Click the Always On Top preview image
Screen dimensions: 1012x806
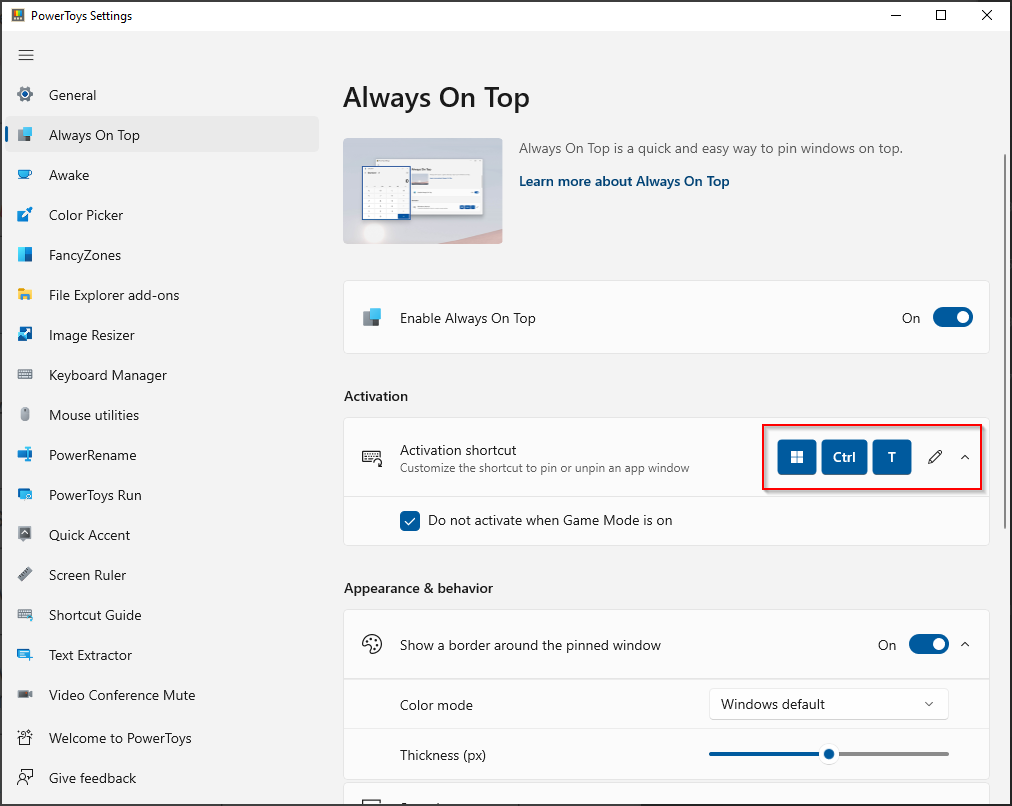[x=422, y=190]
